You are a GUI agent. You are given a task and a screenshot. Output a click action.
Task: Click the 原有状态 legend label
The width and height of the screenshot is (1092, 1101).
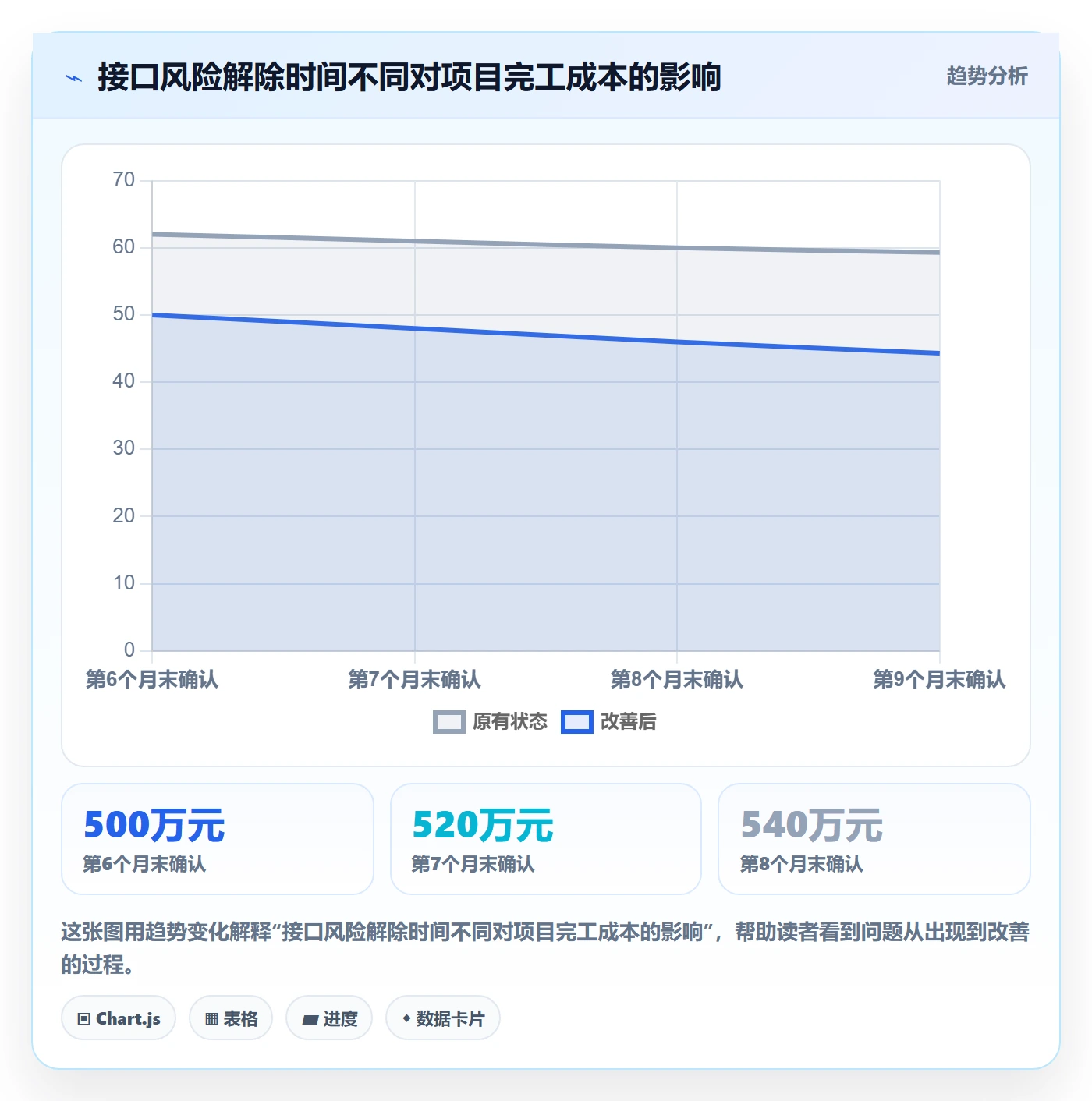pos(510,722)
